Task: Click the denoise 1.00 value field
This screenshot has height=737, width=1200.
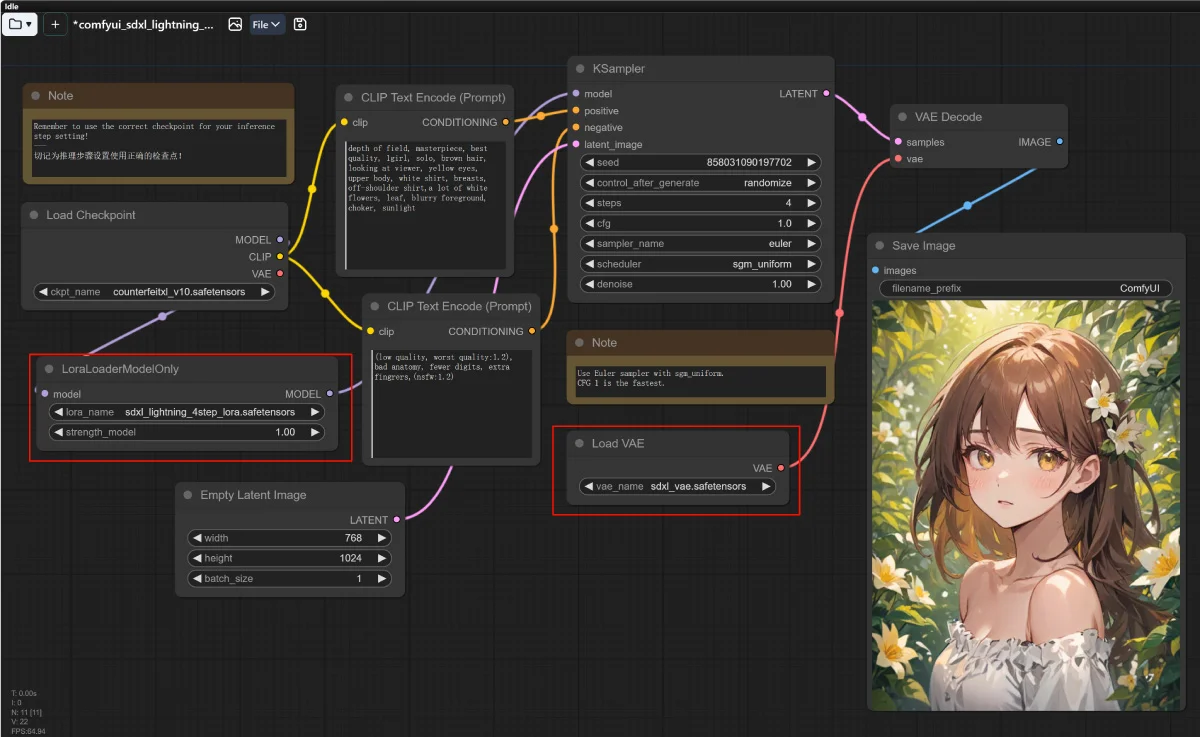Action: (x=700, y=284)
